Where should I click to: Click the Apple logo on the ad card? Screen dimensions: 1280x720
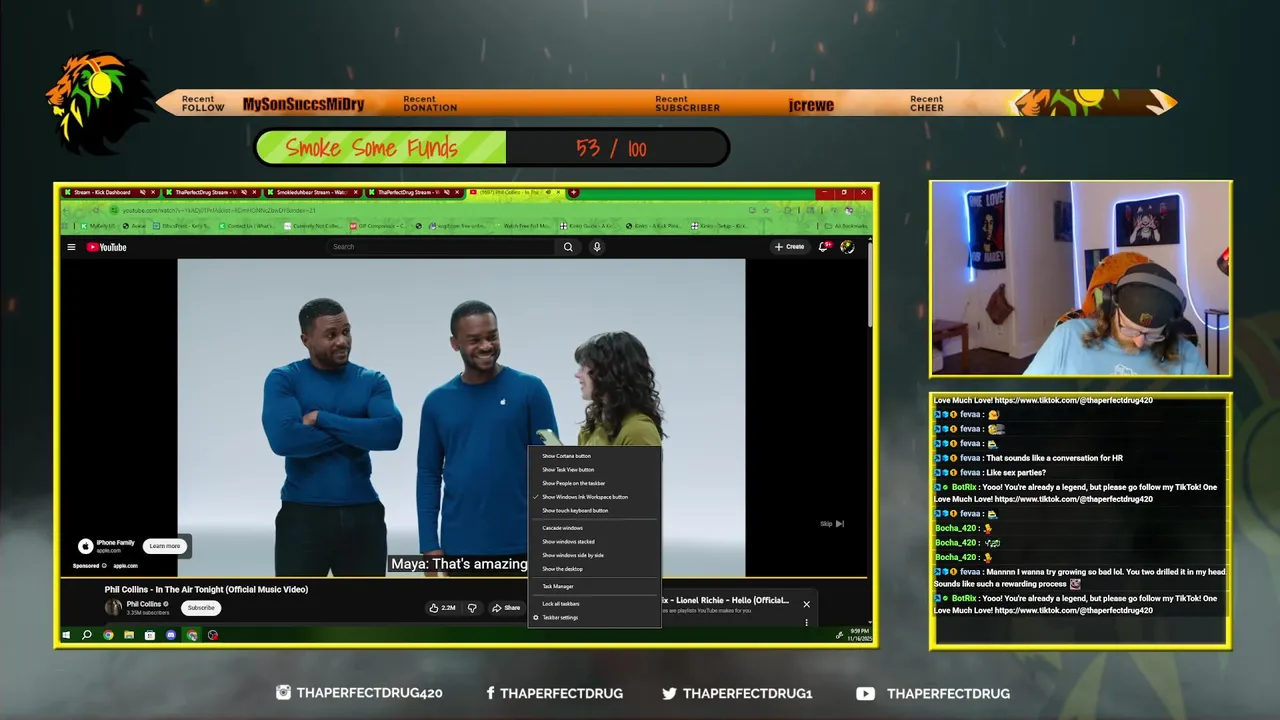85,546
